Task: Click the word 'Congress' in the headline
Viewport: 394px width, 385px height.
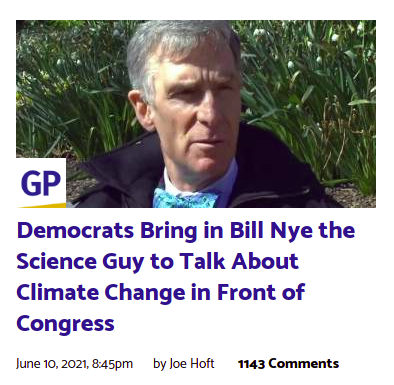Action: 65,324
